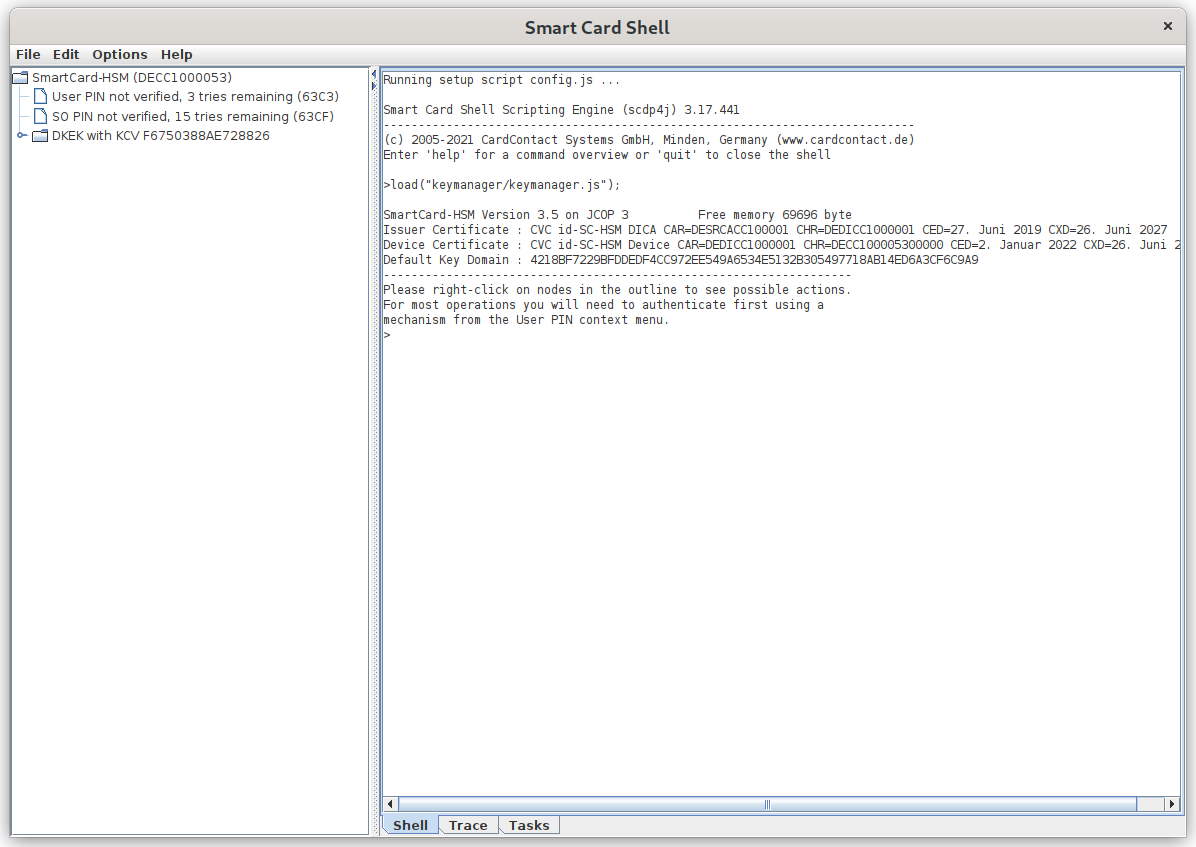Click the horizontal scrollbar's right arrow
This screenshot has width=1196, height=847.
pos(1172,804)
